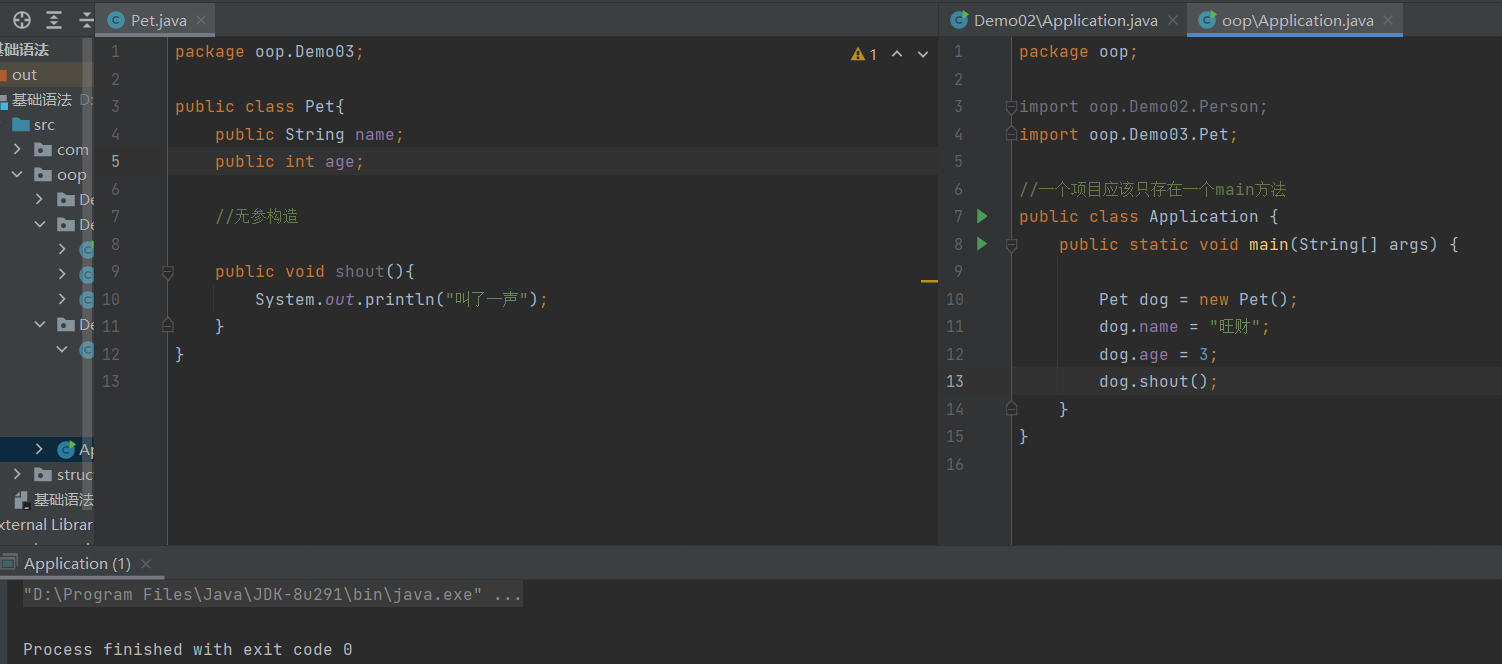
Task: Select the External Libraries tree node
Action: (x=46, y=525)
